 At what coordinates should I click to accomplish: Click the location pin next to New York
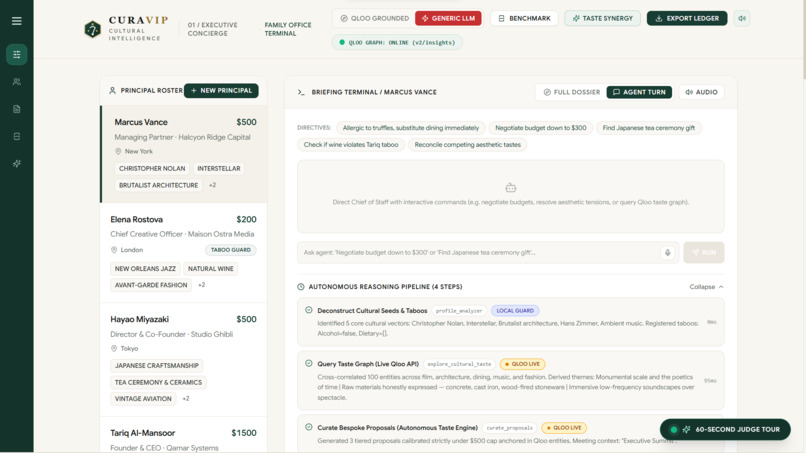[118, 151]
